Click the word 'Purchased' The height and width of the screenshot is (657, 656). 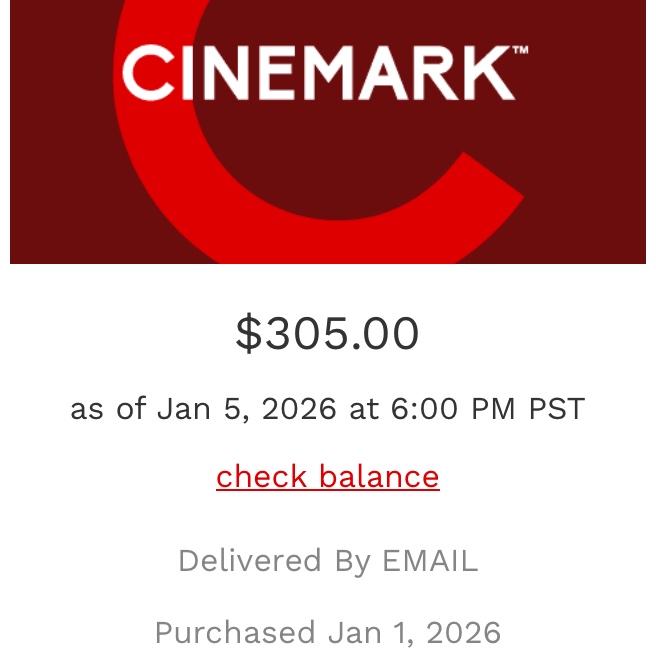tap(234, 632)
